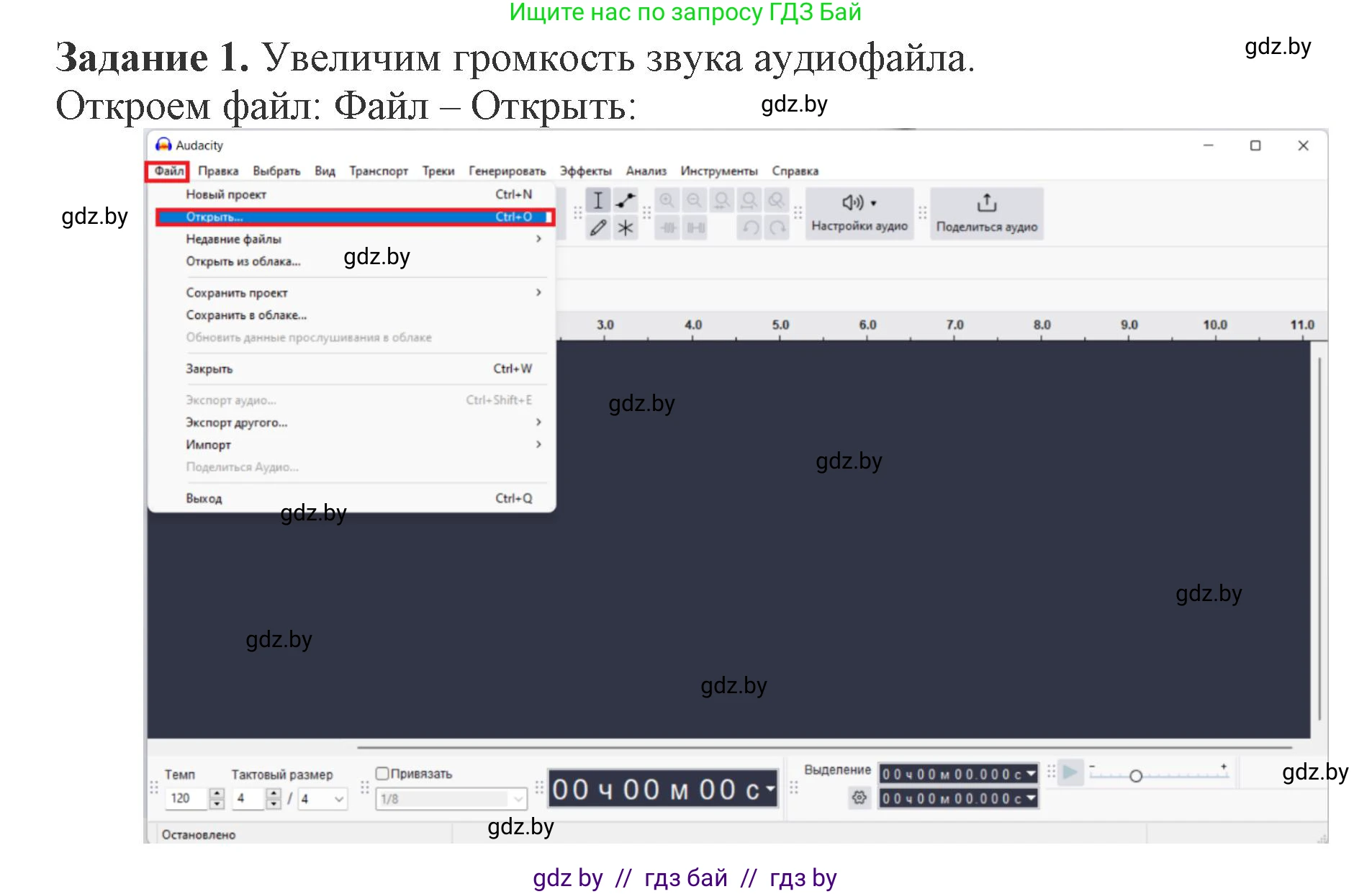The image size is (1372, 894).
Task: Expand the Недавние файлы submenu
Action: click(234, 238)
